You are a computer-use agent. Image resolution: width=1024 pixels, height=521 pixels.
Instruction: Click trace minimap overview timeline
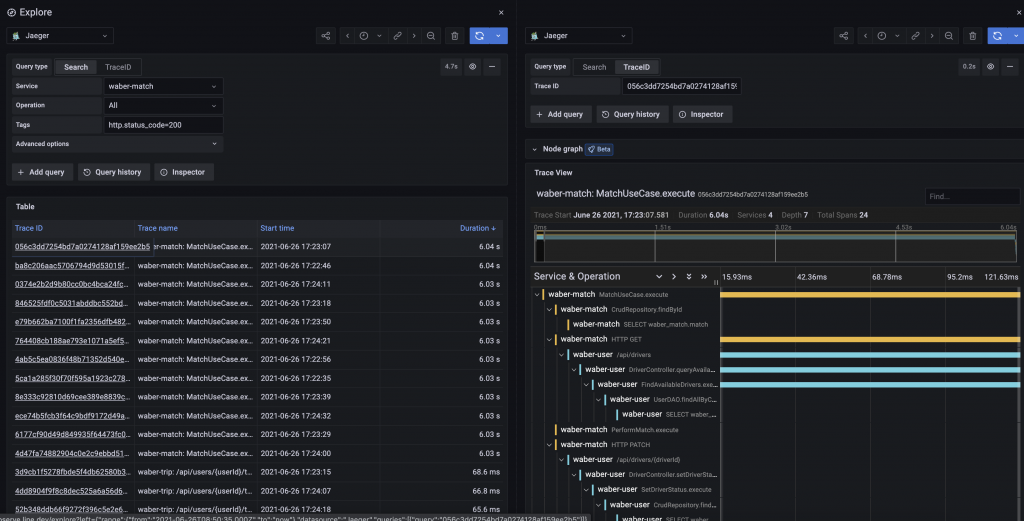tap(775, 247)
